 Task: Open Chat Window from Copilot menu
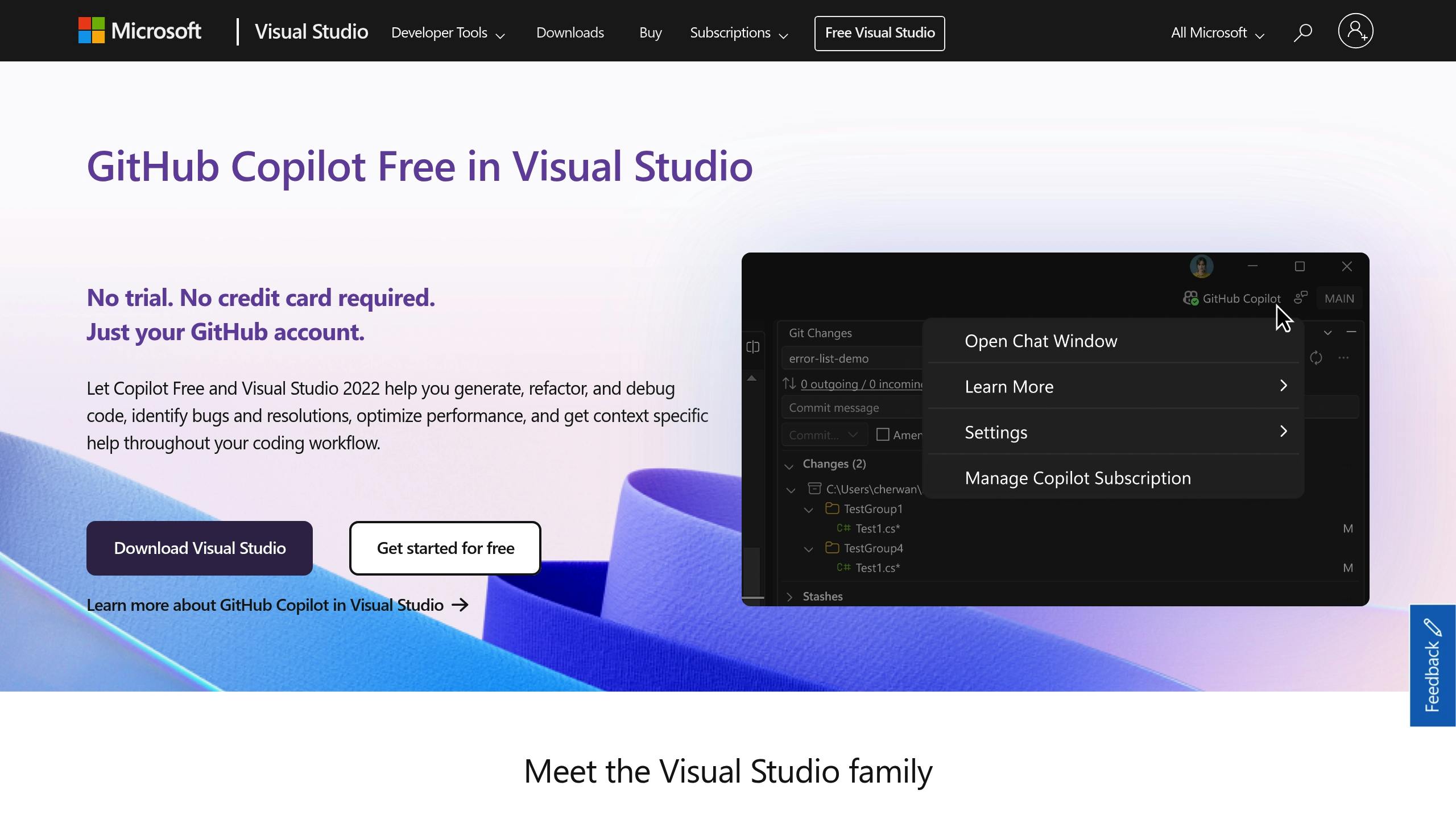click(x=1041, y=341)
